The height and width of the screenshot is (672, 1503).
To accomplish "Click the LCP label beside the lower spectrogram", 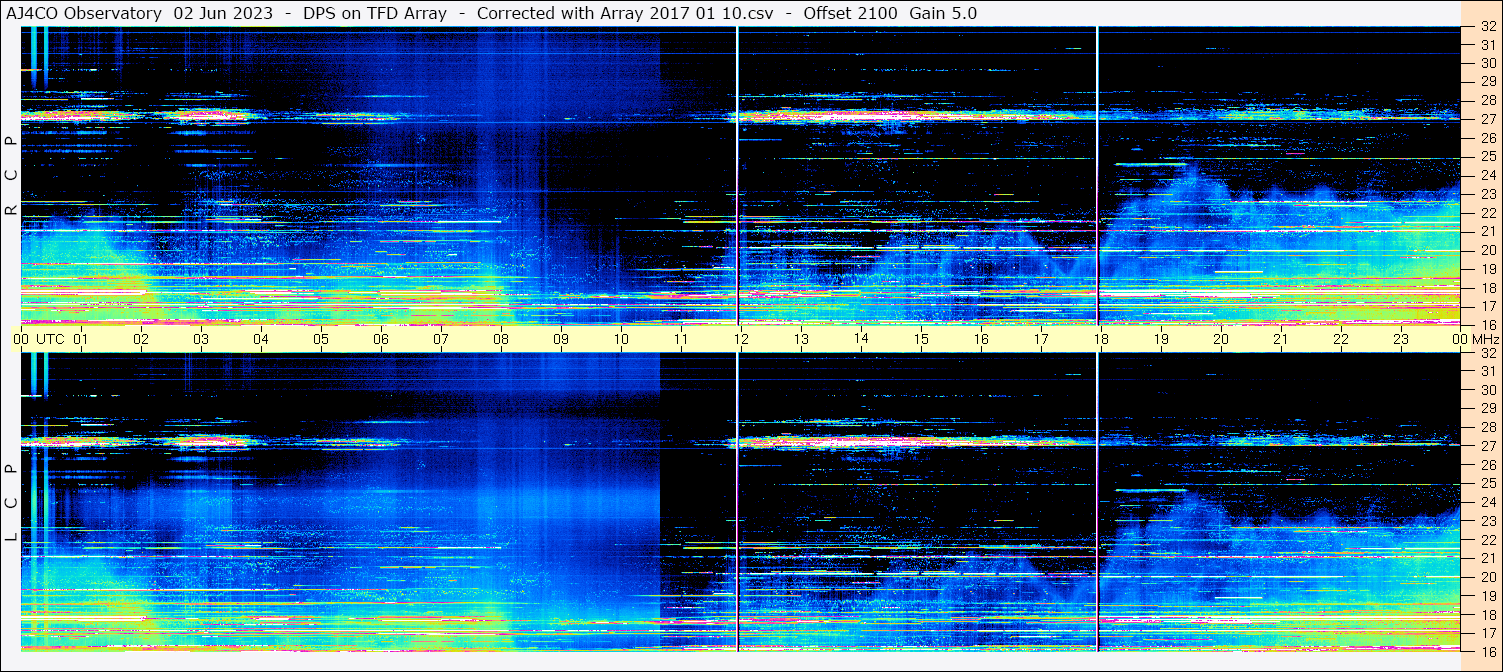I will click(11, 502).
